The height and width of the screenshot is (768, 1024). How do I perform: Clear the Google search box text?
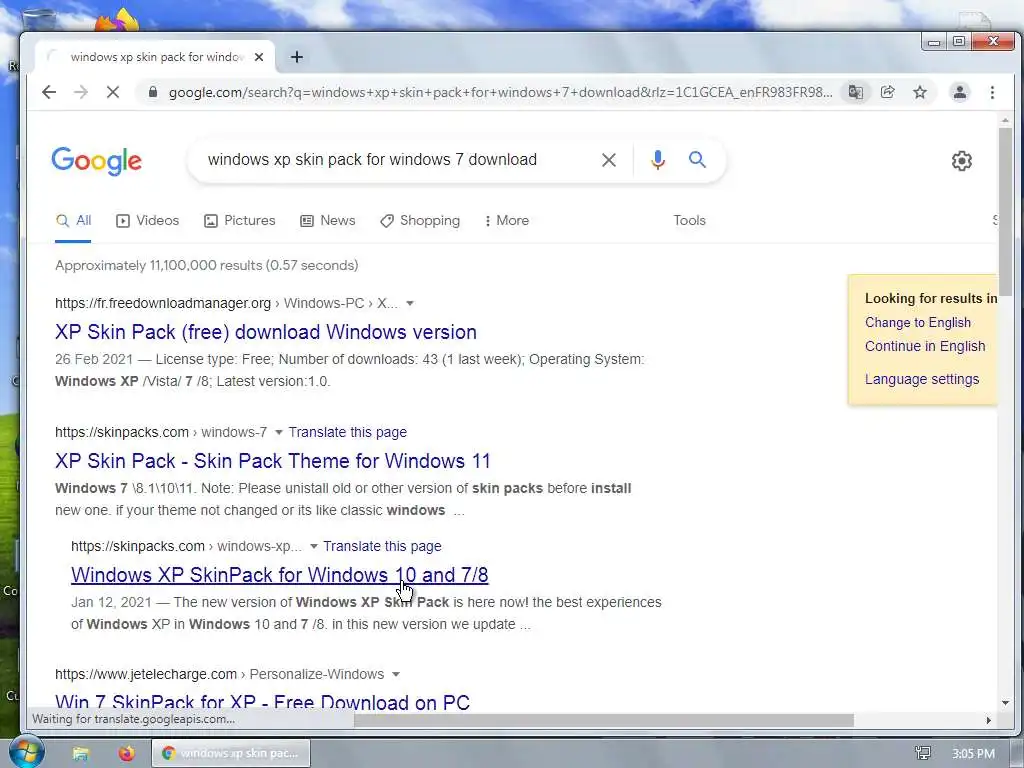[x=609, y=160]
